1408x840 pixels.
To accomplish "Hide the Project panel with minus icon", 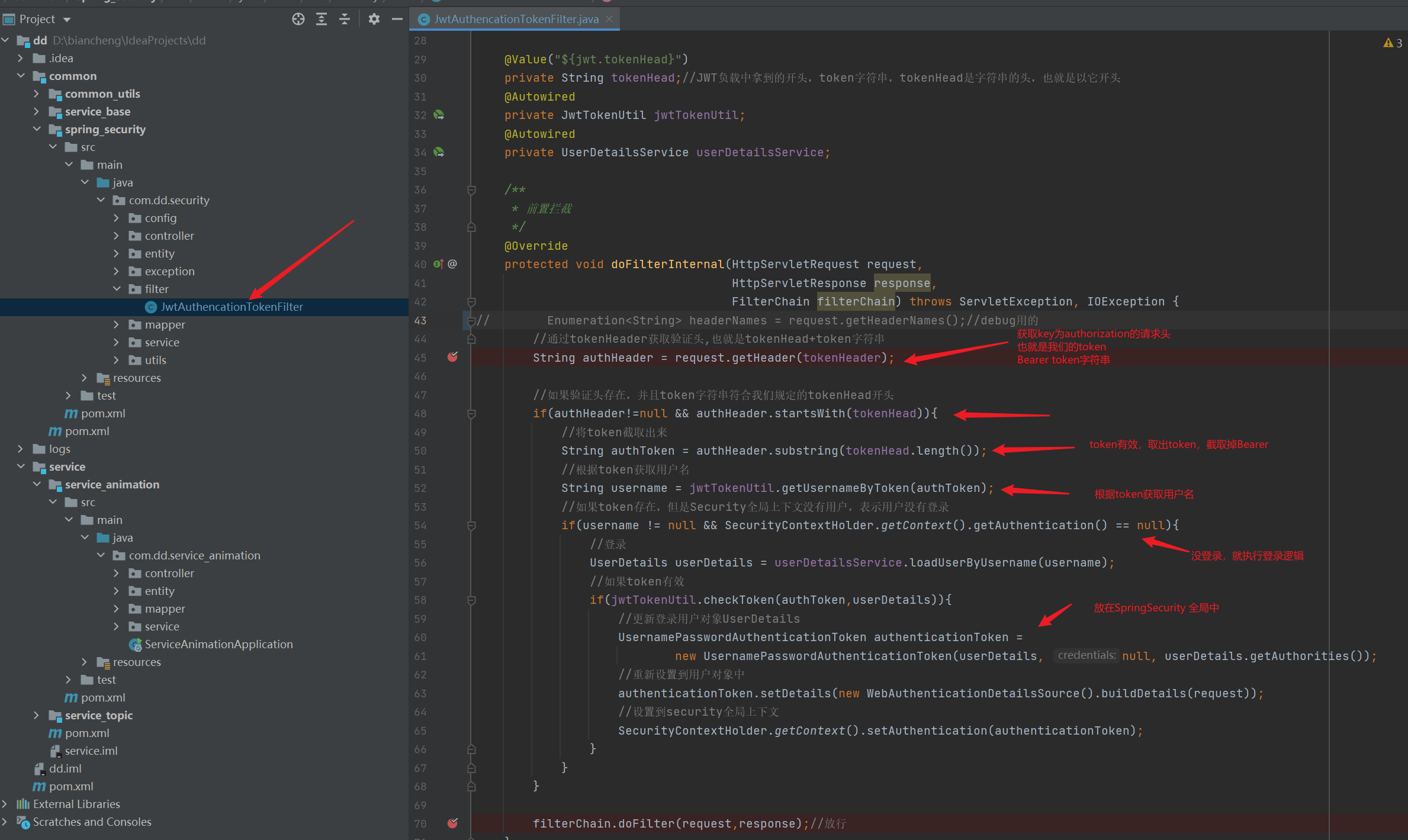I will [x=397, y=19].
